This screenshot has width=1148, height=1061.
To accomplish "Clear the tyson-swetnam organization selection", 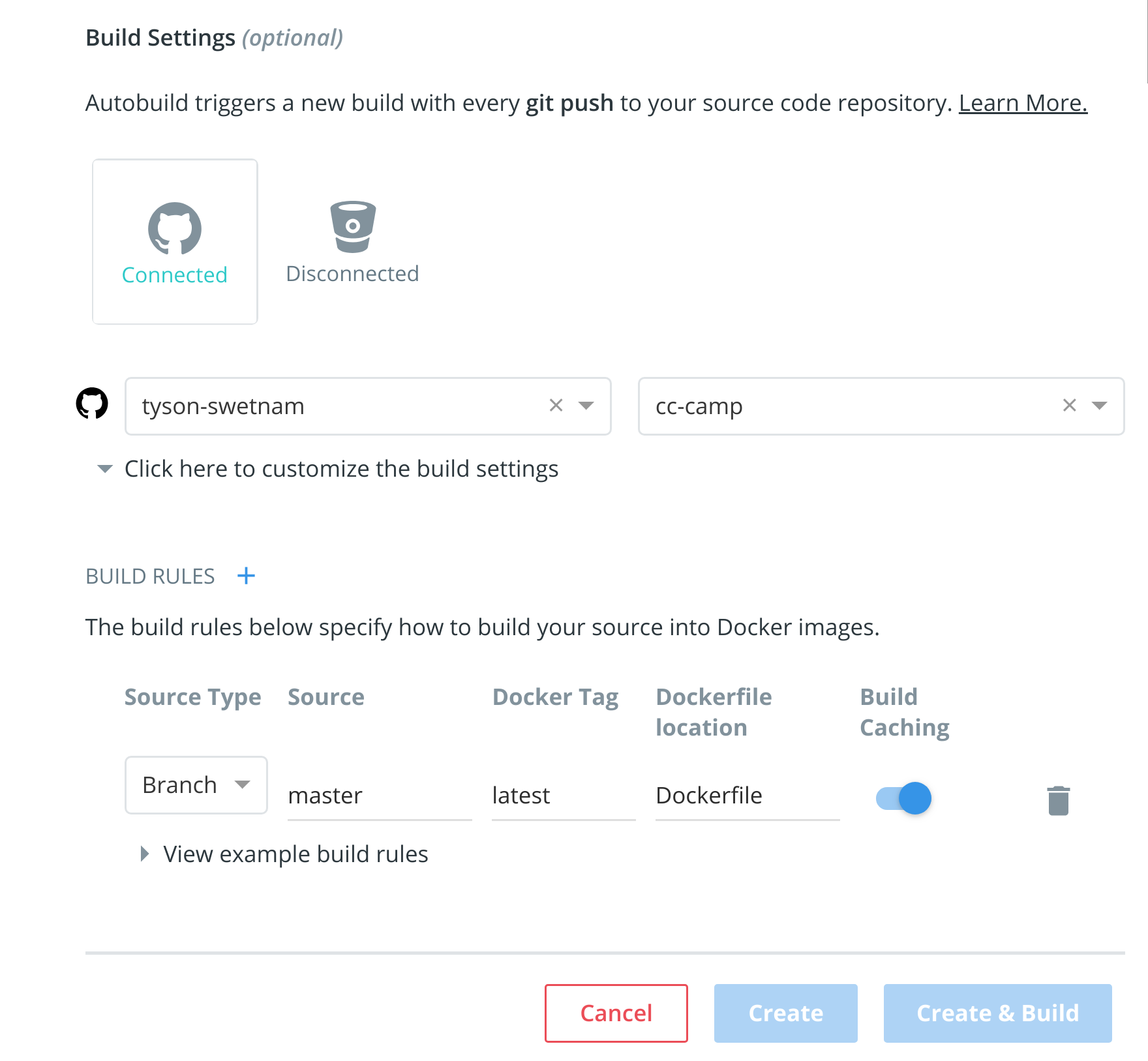I will 556,406.
